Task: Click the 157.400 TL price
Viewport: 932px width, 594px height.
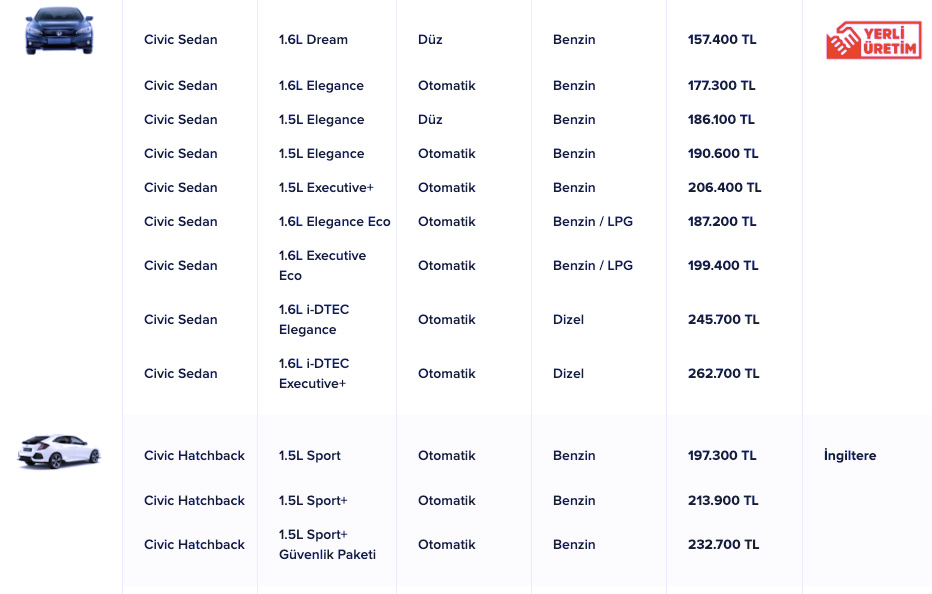Action: point(722,40)
